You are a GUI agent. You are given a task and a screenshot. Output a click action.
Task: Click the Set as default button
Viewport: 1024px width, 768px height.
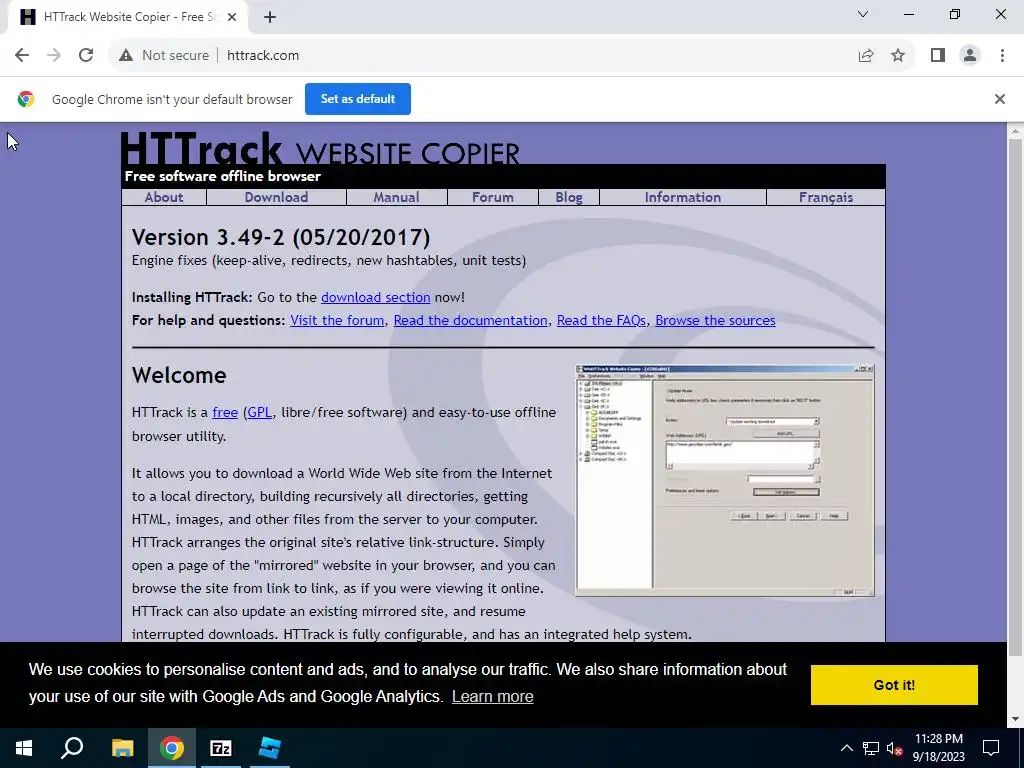pyautogui.click(x=358, y=99)
